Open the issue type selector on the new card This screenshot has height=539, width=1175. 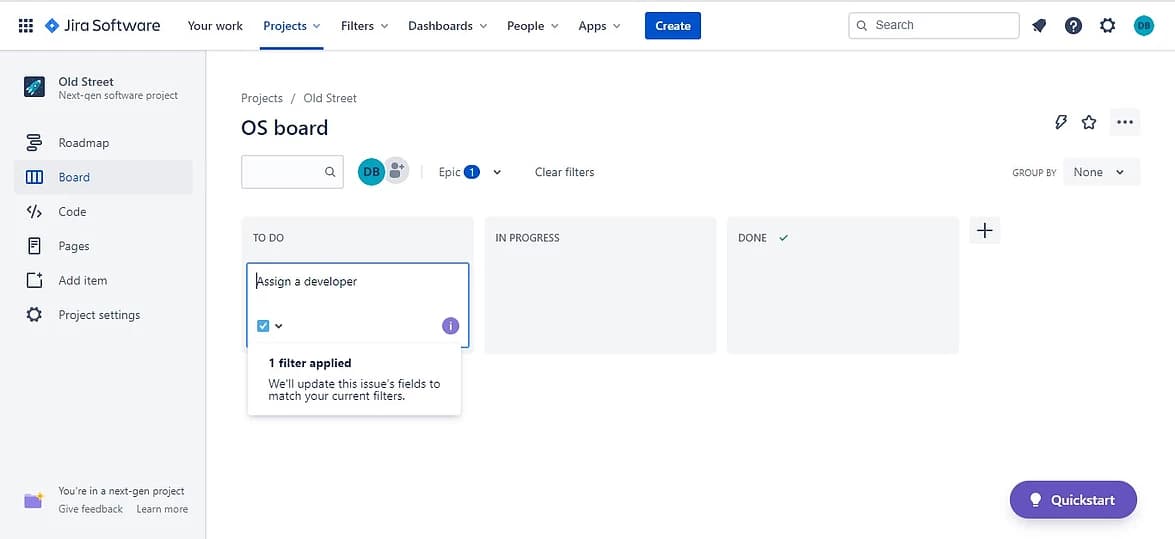pos(270,326)
